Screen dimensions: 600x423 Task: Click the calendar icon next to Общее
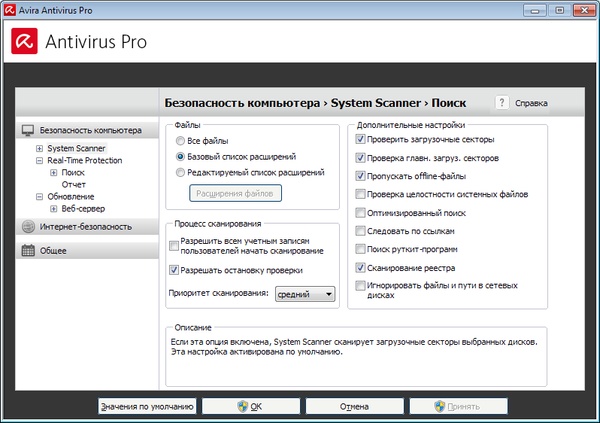coord(29,251)
